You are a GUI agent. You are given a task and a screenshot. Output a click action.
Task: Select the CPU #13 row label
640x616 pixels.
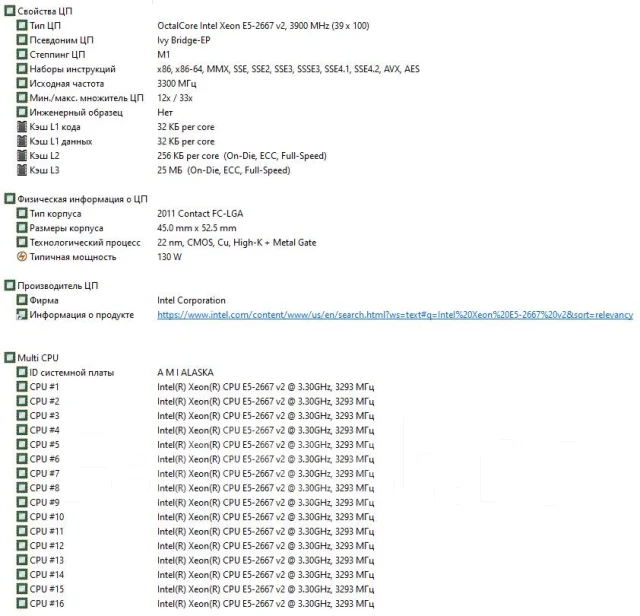pos(47,560)
